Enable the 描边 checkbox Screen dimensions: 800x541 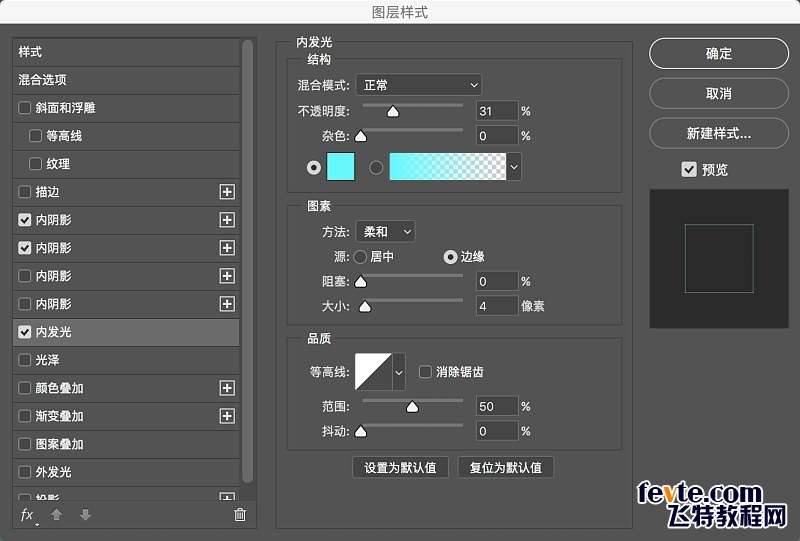pyautogui.click(x=24, y=192)
